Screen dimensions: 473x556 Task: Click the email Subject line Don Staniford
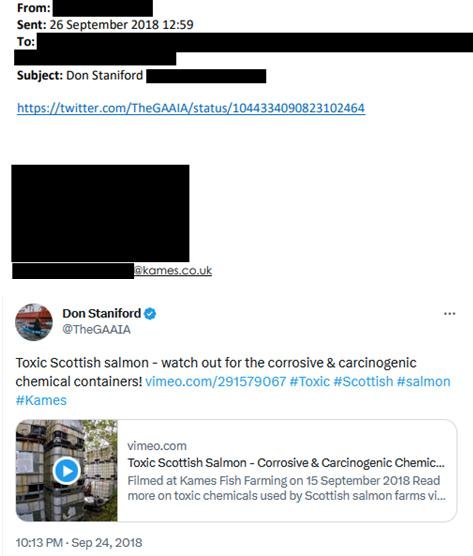[x=80, y=76]
